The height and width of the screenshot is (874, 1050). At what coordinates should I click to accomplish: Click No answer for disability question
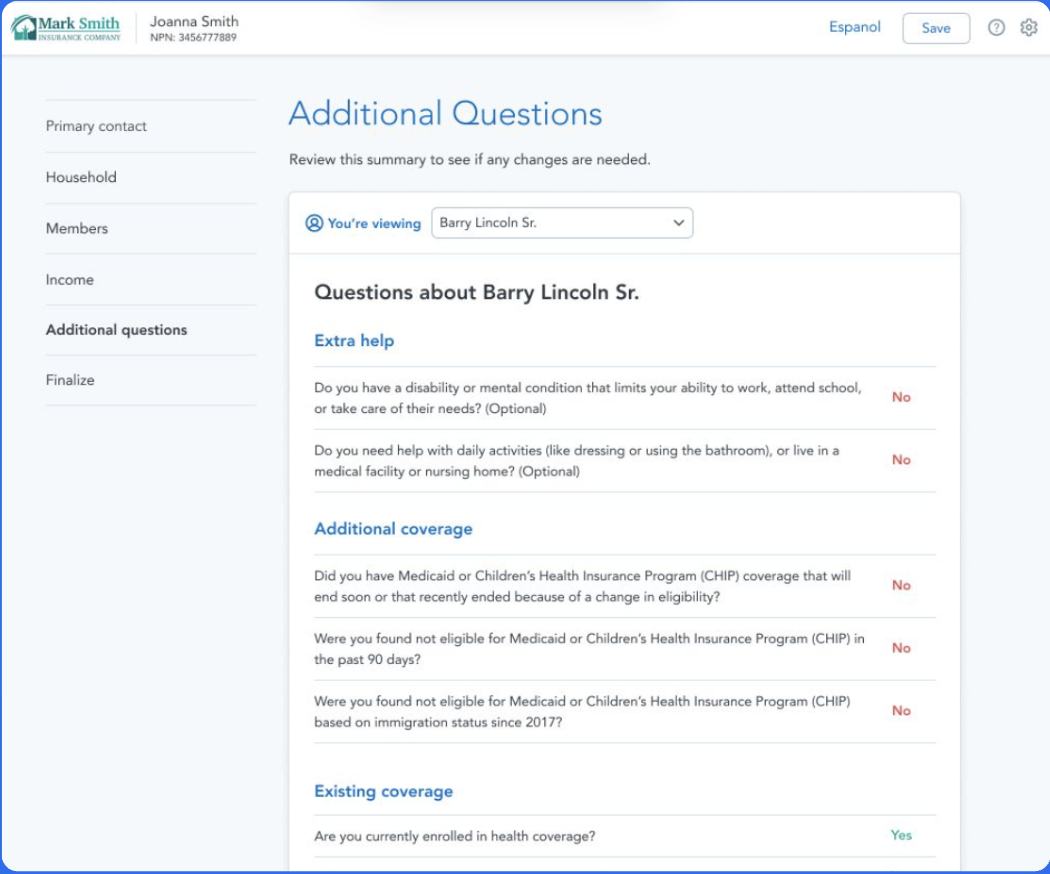pyautogui.click(x=901, y=397)
